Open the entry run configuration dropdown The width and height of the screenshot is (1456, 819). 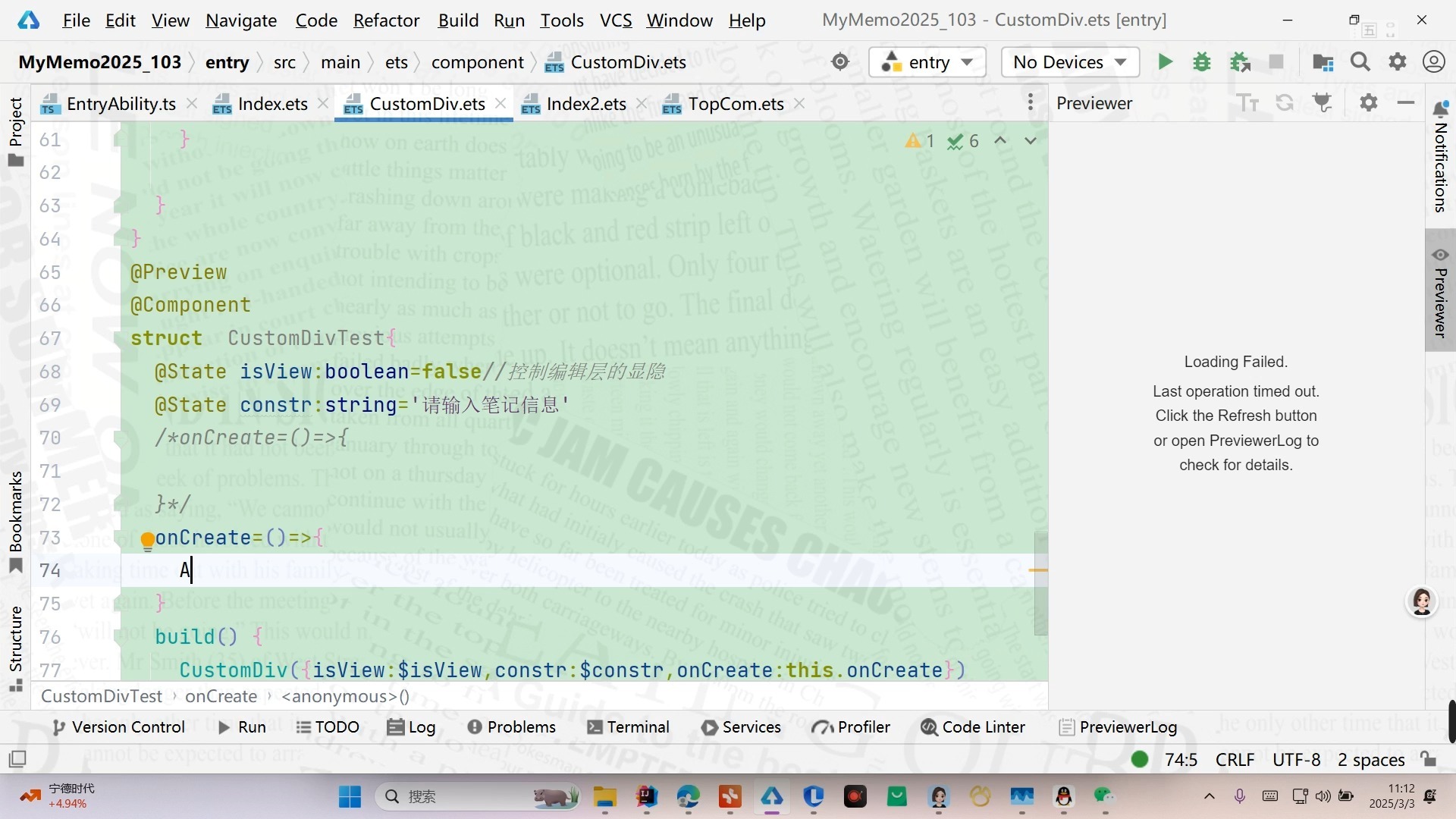coord(927,62)
